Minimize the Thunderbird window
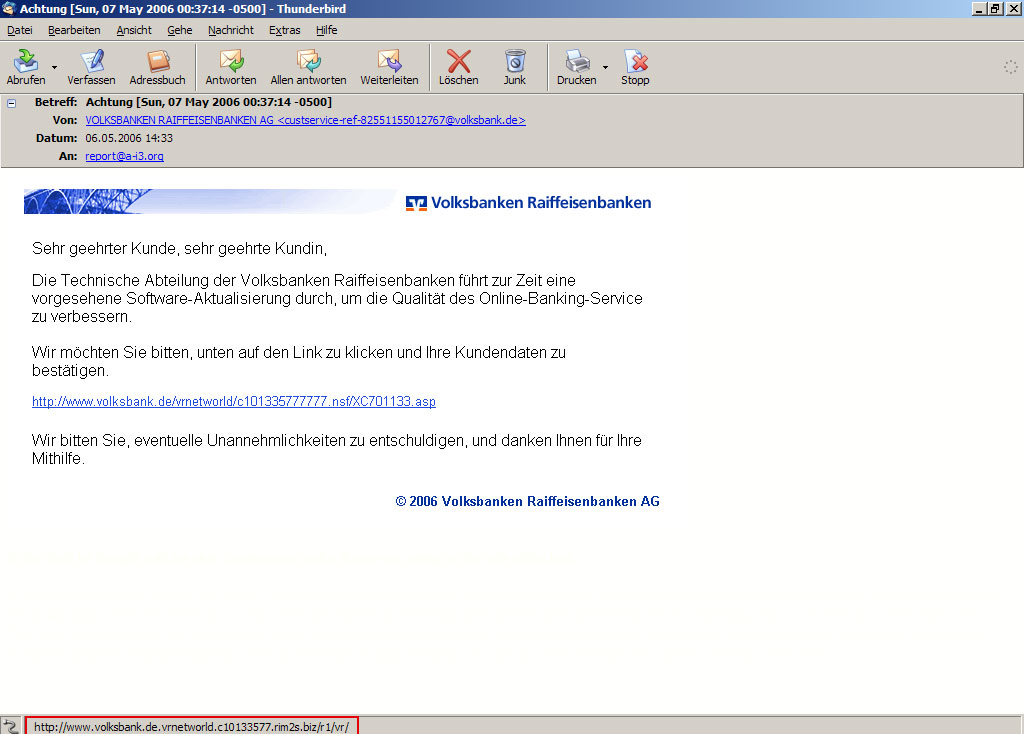1024x734 pixels. [x=979, y=8]
